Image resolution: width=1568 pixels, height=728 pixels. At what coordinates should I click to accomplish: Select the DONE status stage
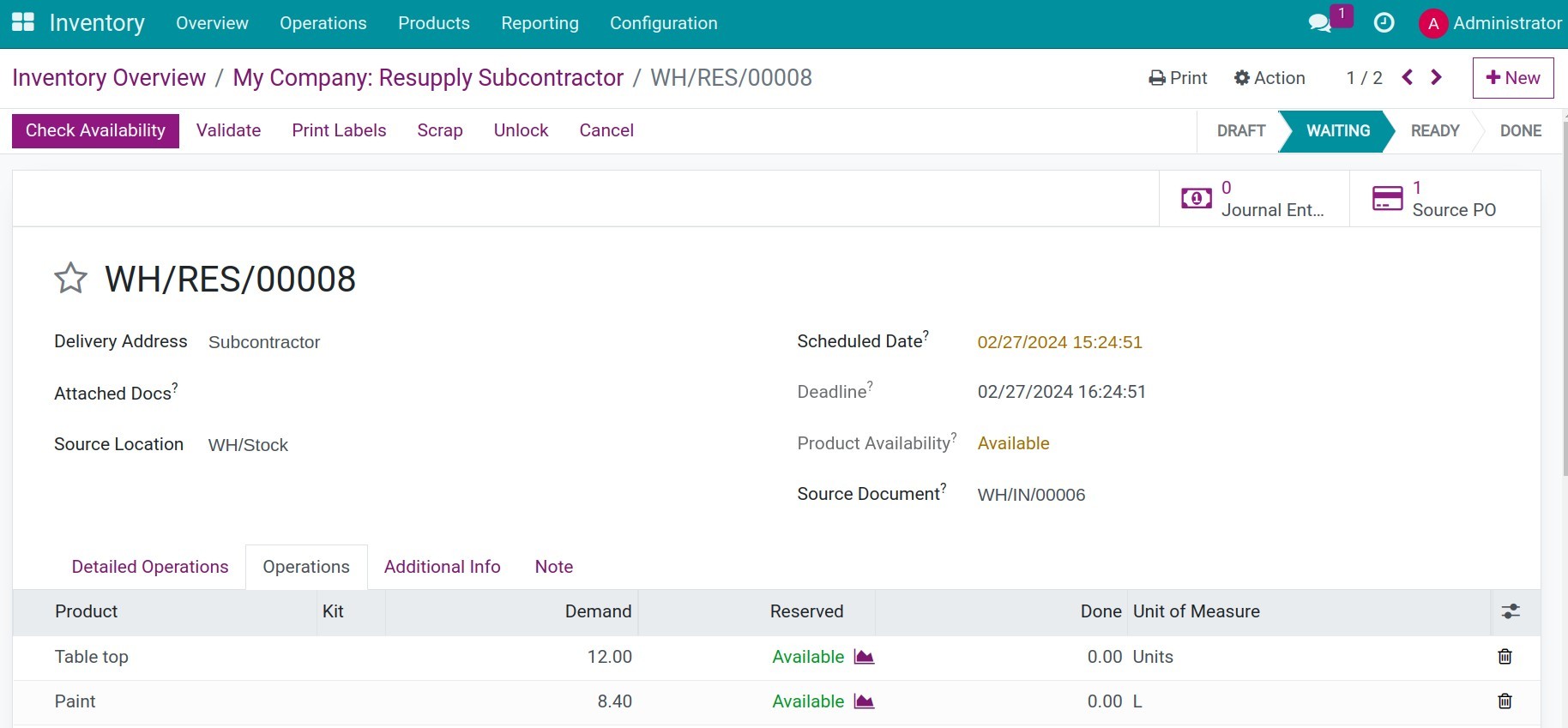click(1520, 131)
